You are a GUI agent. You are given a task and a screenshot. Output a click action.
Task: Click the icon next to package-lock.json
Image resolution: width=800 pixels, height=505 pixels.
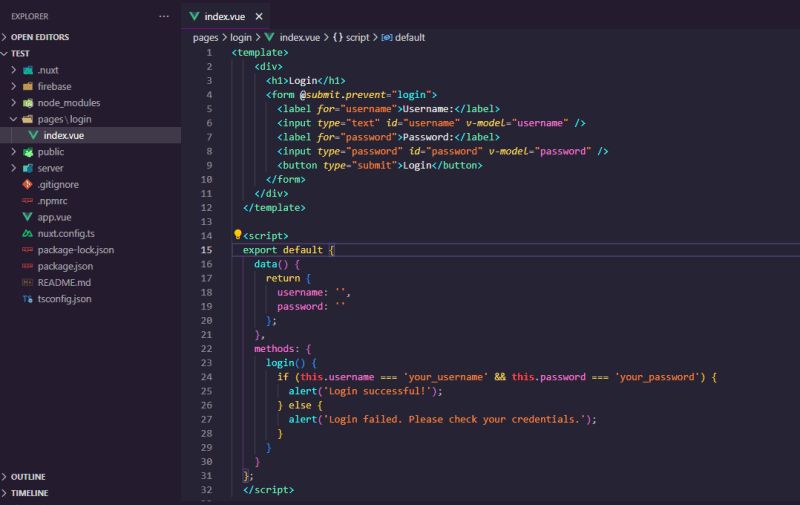[x=28, y=249]
